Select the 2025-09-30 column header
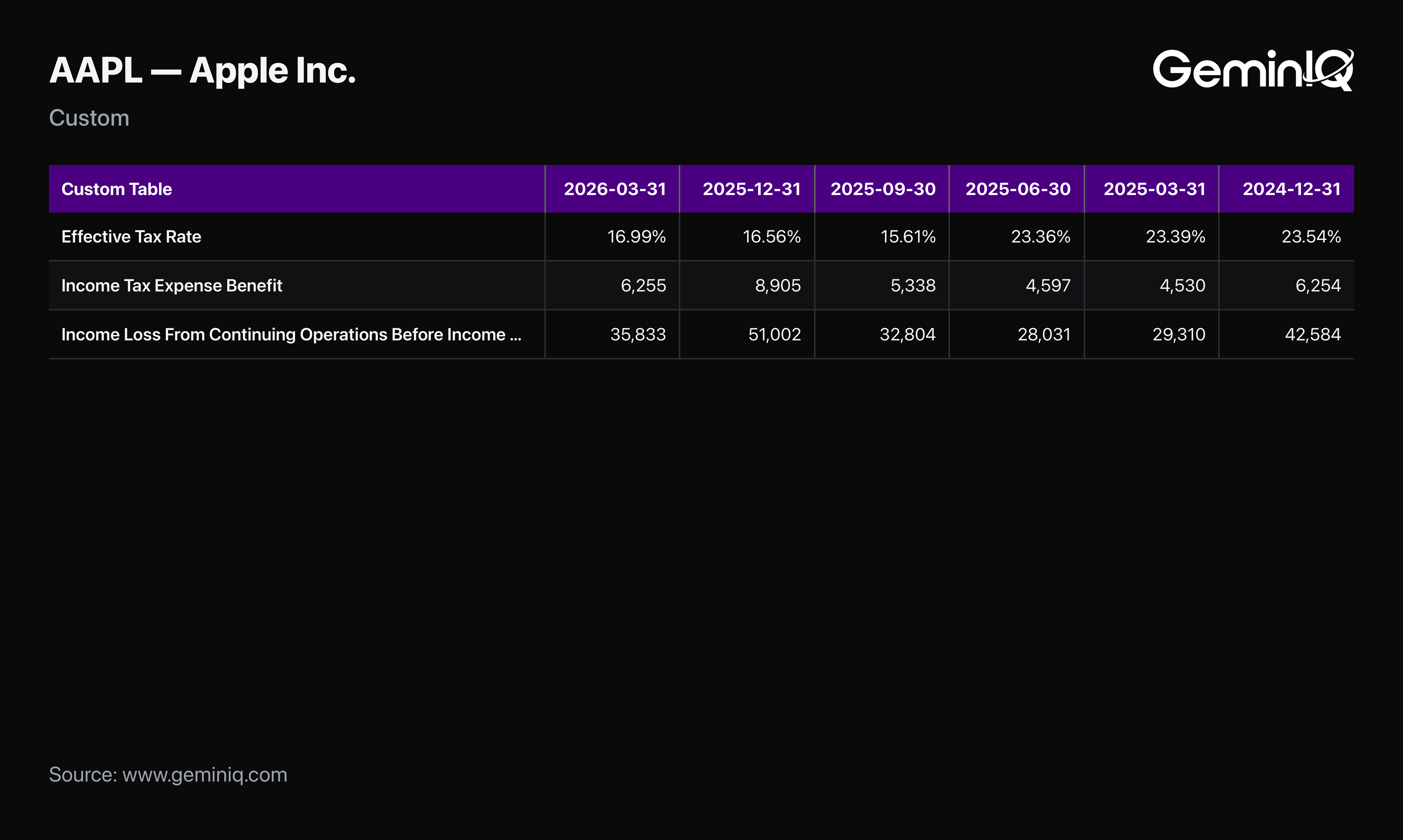1403x840 pixels. pyautogui.click(x=883, y=189)
